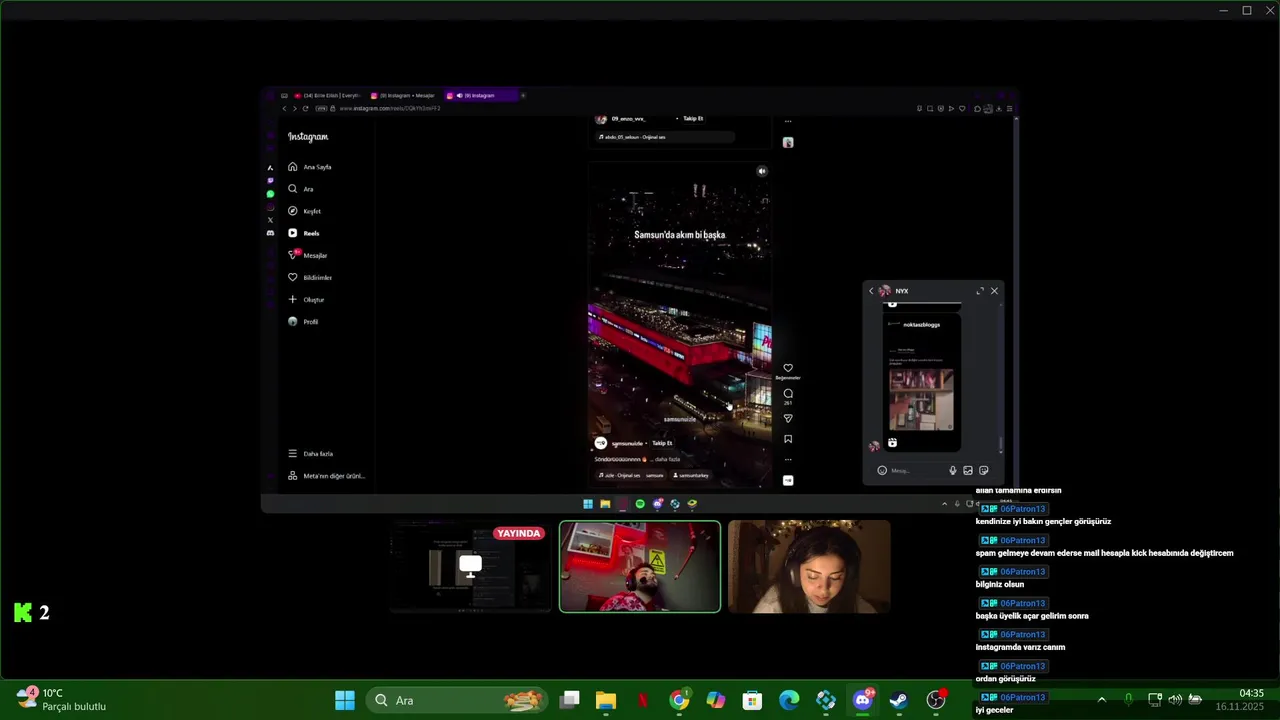Screen dimensions: 1280x720
Task: Open the shared noktasızbloggs post in chat
Action: click(x=921, y=383)
